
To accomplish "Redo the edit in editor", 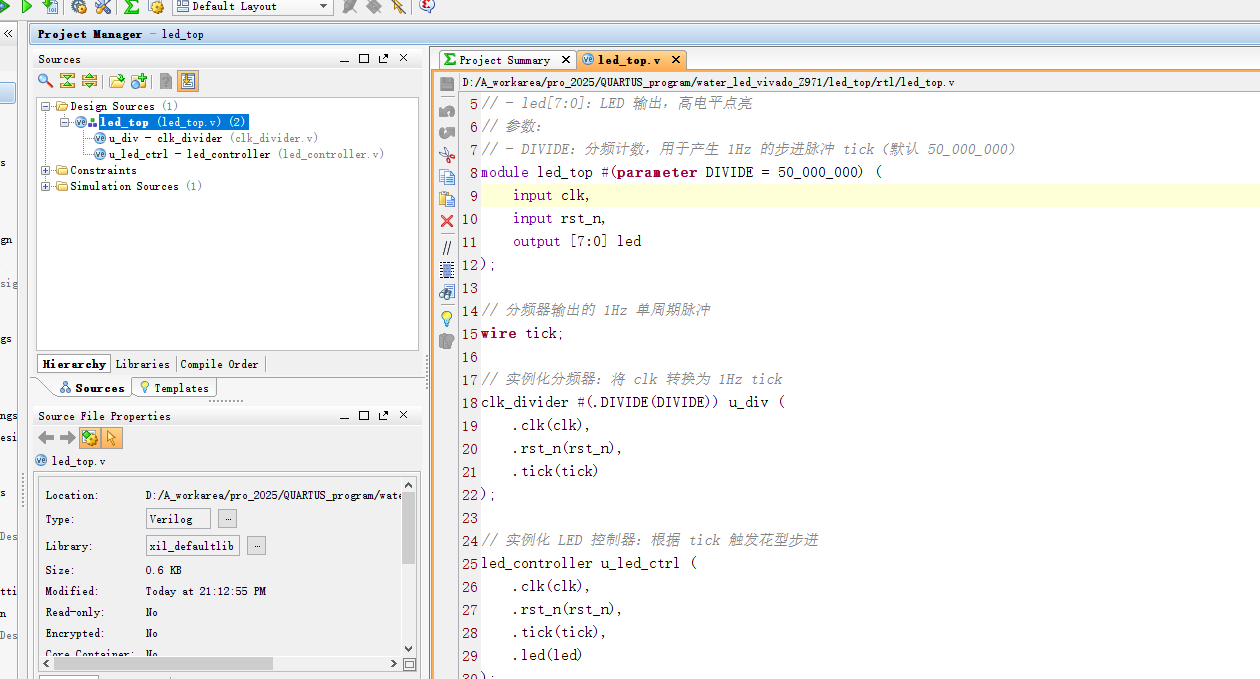I will (x=447, y=131).
